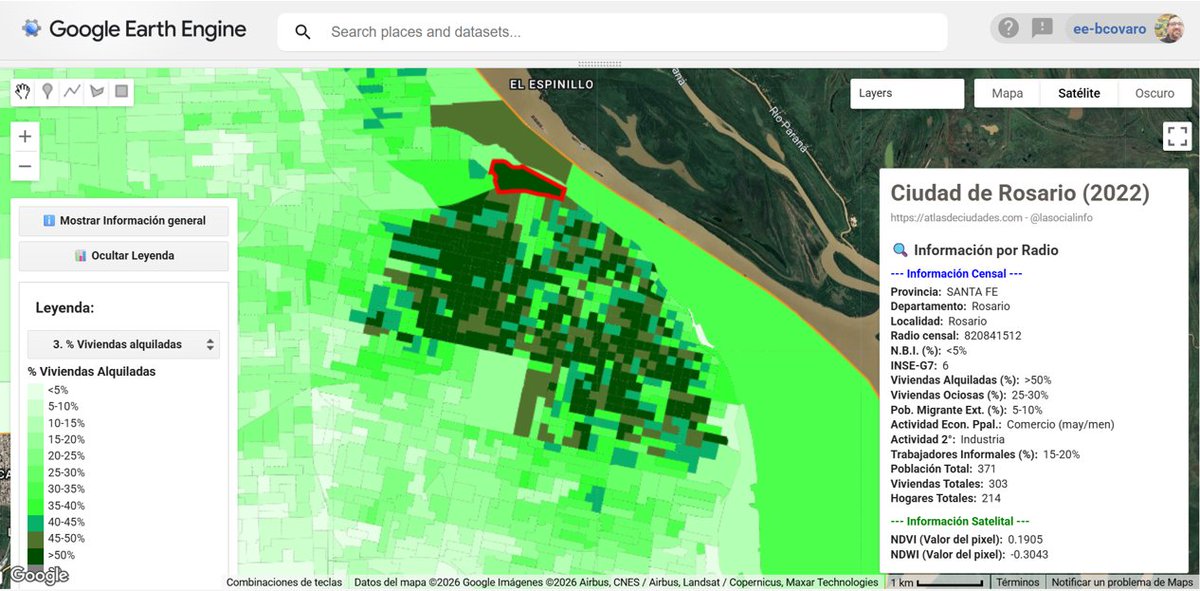Click the INSE-G7 6 row
The image size is (1200, 591).
coord(919,366)
